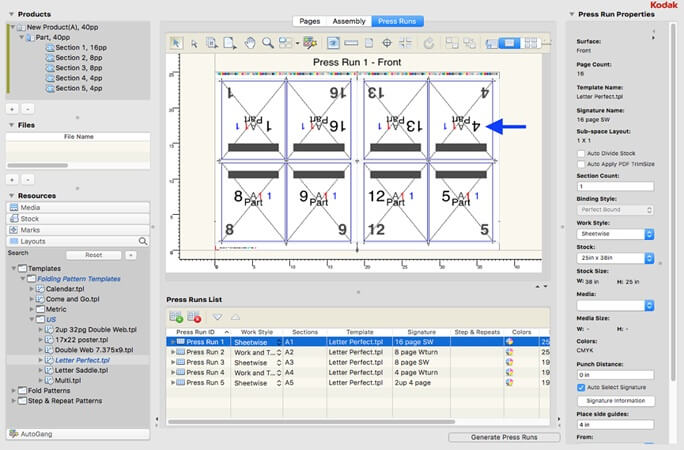Open the Media dropdown in properties
This screenshot has height=450, width=684.
615,305
